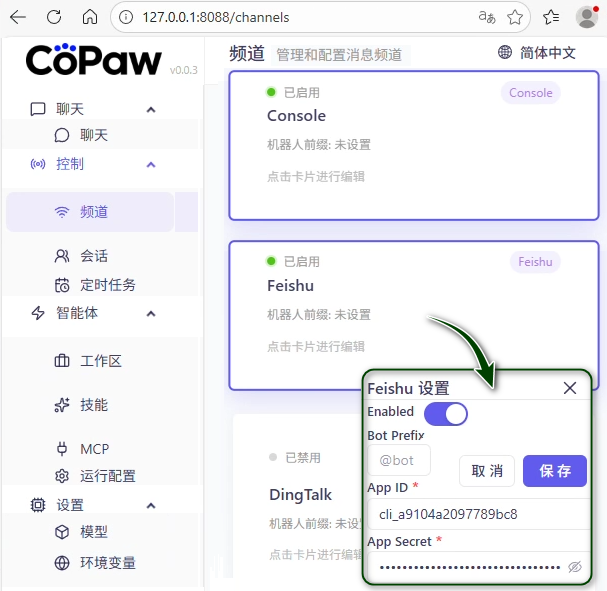Screen dimensions: 607x591
Task: Reload the page with the refresh icon
Action: [54, 17]
